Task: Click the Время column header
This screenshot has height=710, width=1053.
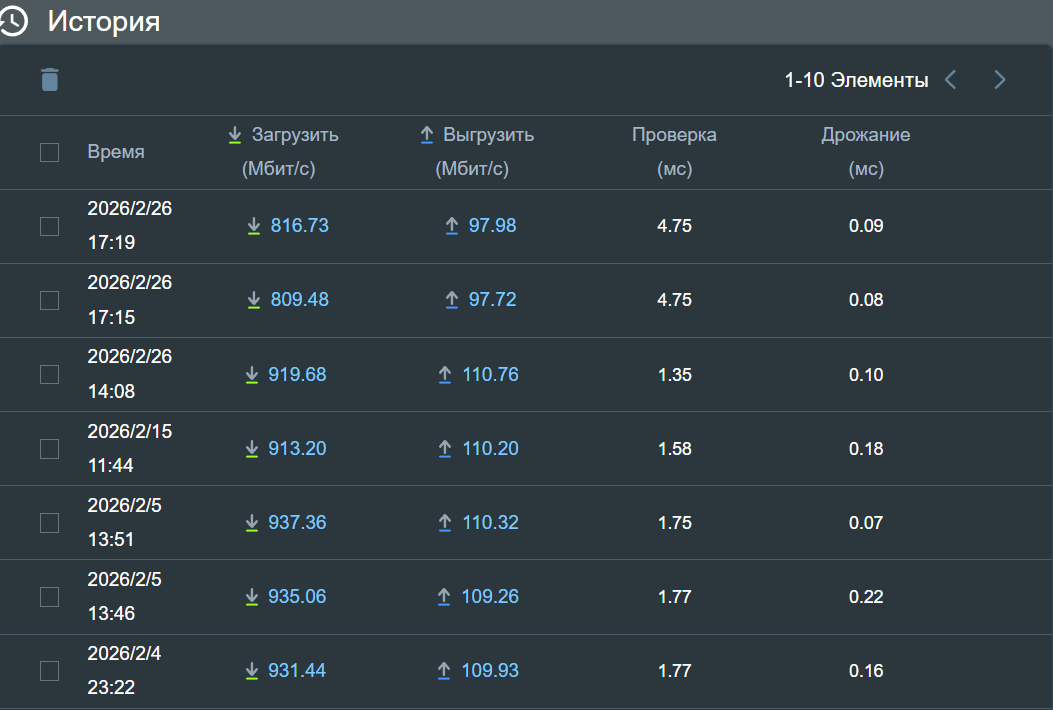Action: pos(116,152)
